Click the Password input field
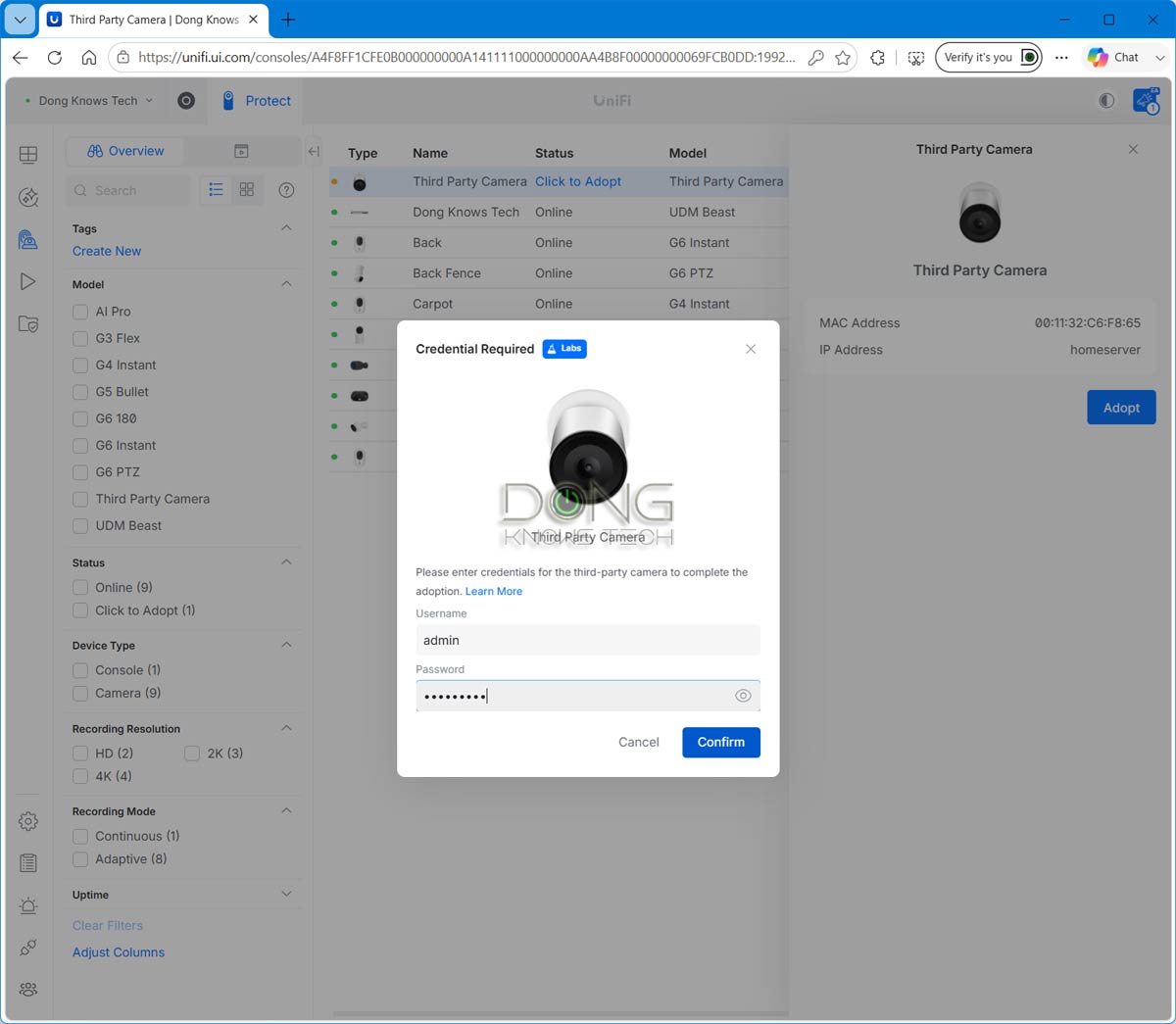Viewport: 1176px width, 1024px height. (588, 696)
